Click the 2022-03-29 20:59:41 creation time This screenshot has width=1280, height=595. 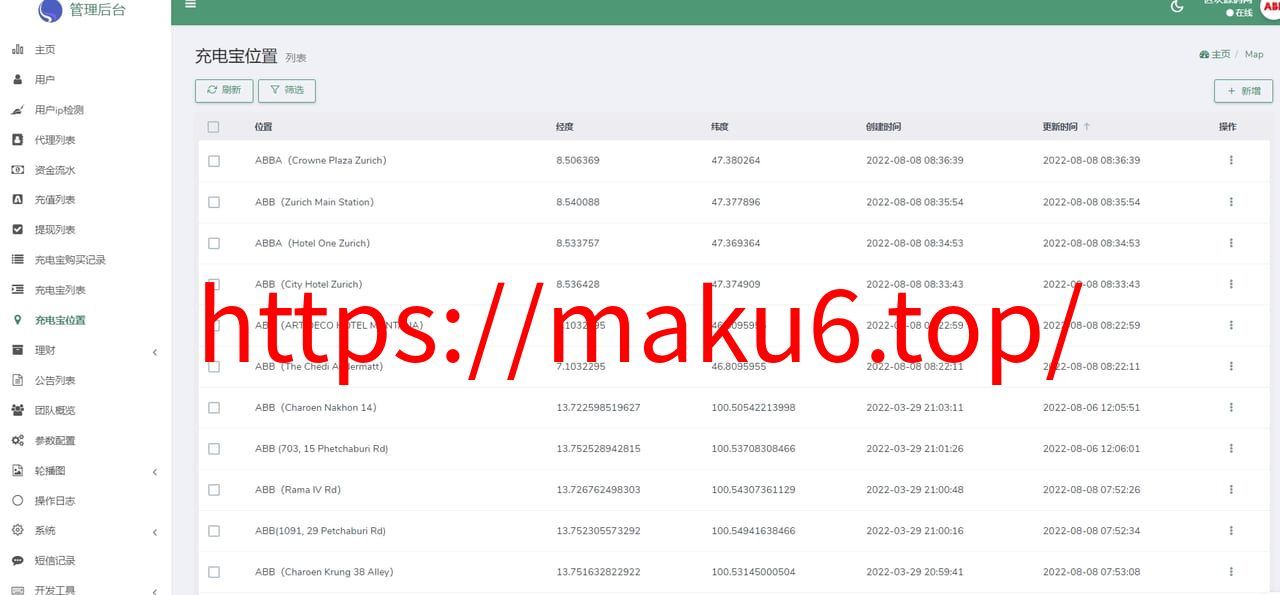pyautogui.click(x=915, y=572)
